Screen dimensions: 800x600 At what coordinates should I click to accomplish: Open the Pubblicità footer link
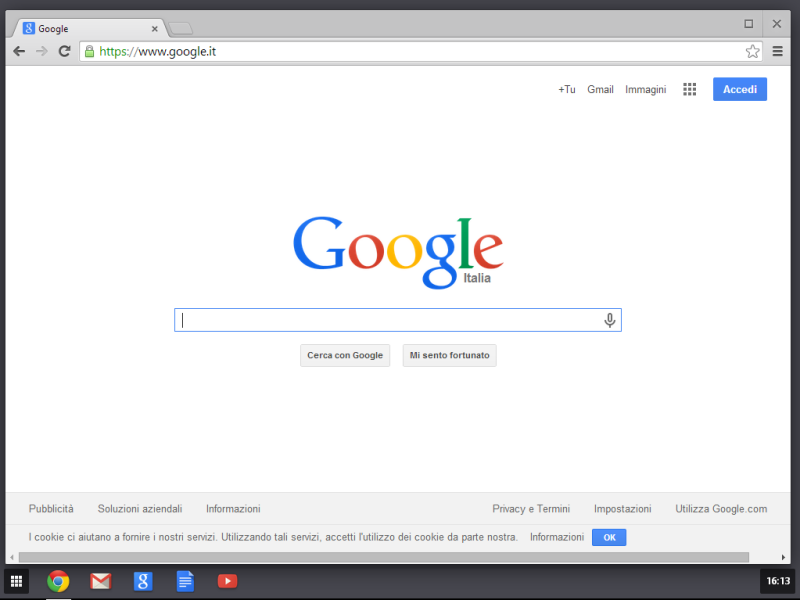click(x=51, y=509)
